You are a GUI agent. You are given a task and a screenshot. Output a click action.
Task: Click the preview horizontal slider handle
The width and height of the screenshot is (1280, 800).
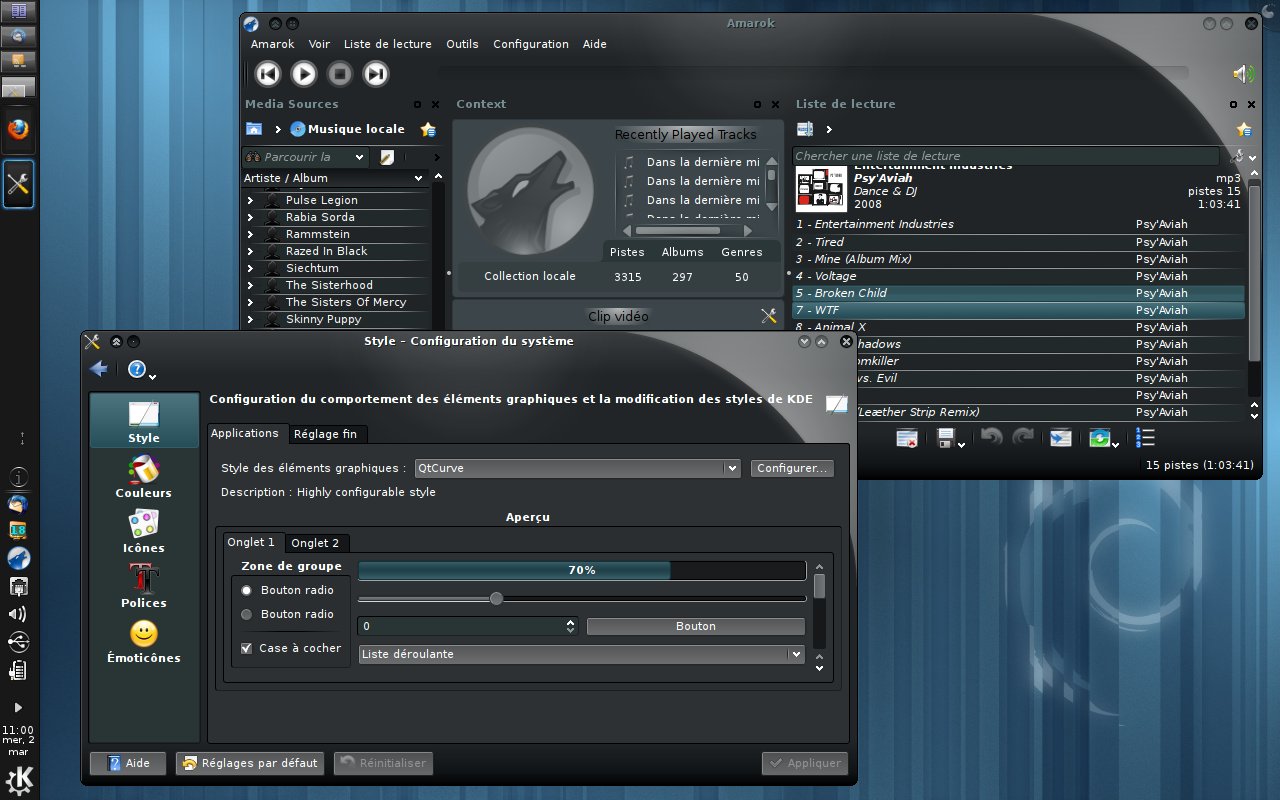[x=496, y=598]
